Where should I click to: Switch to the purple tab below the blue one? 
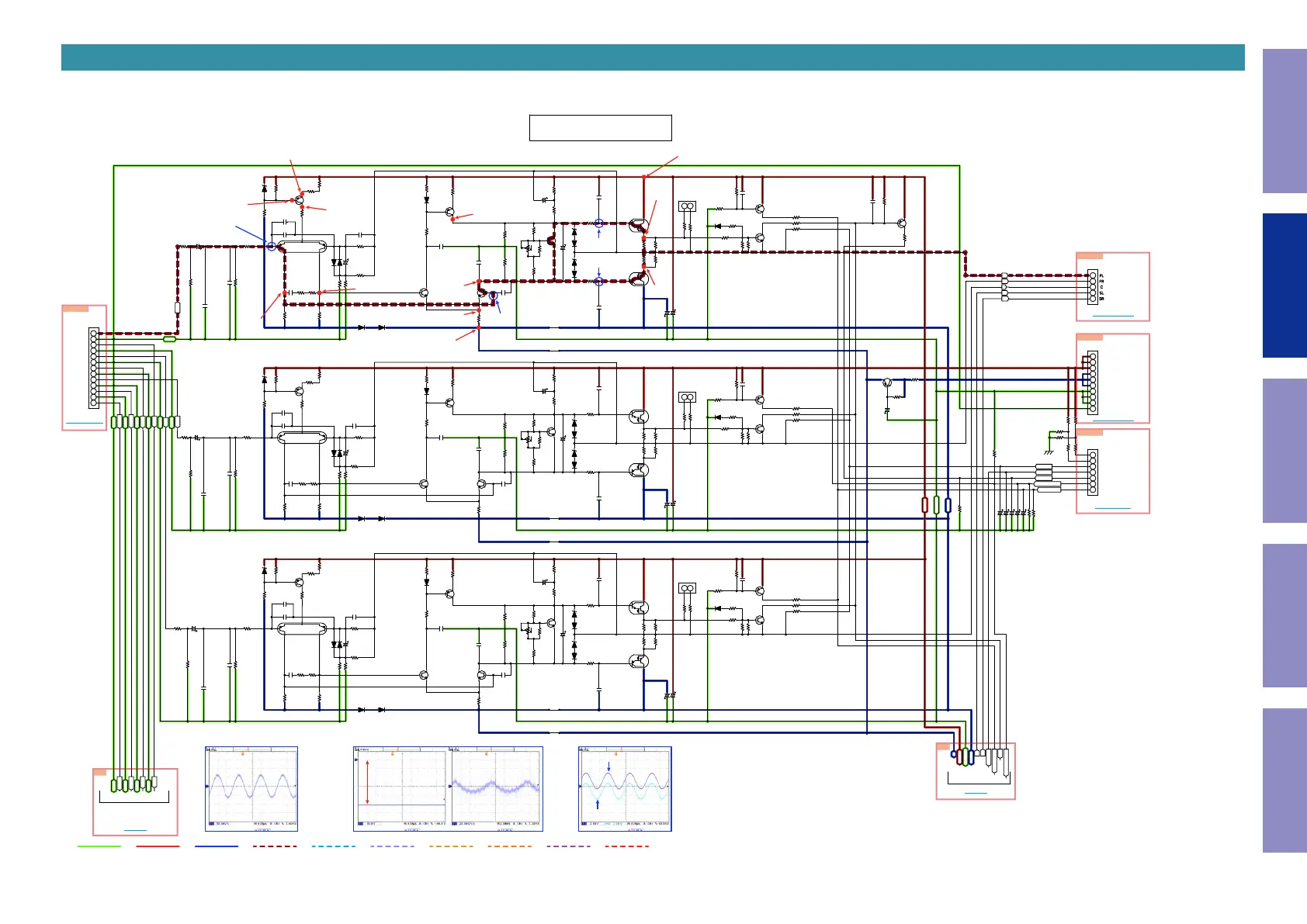[1284, 451]
